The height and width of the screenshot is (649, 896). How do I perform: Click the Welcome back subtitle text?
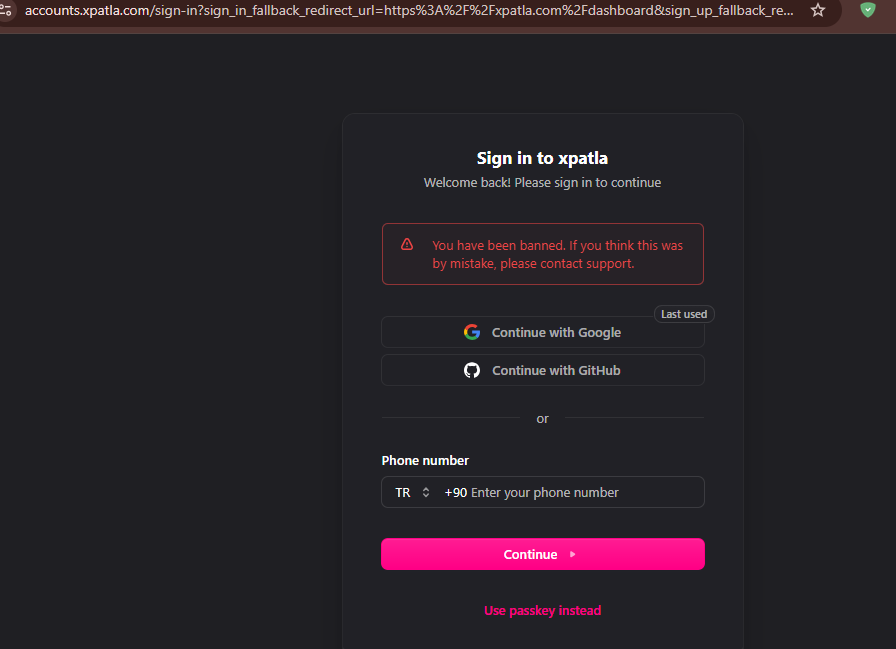tap(542, 183)
